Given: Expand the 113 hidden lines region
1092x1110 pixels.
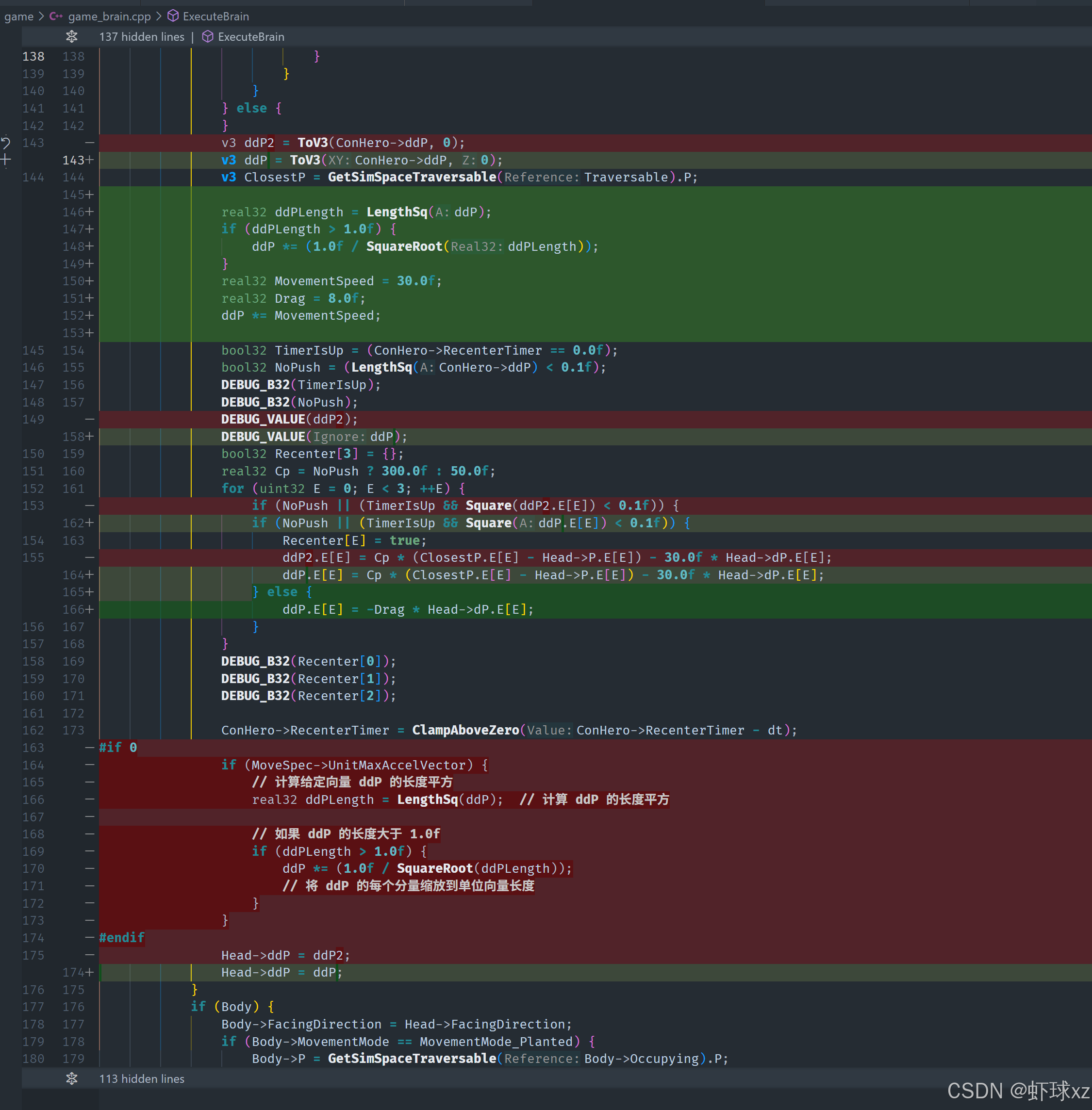Looking at the screenshot, I should coord(142,1078).
